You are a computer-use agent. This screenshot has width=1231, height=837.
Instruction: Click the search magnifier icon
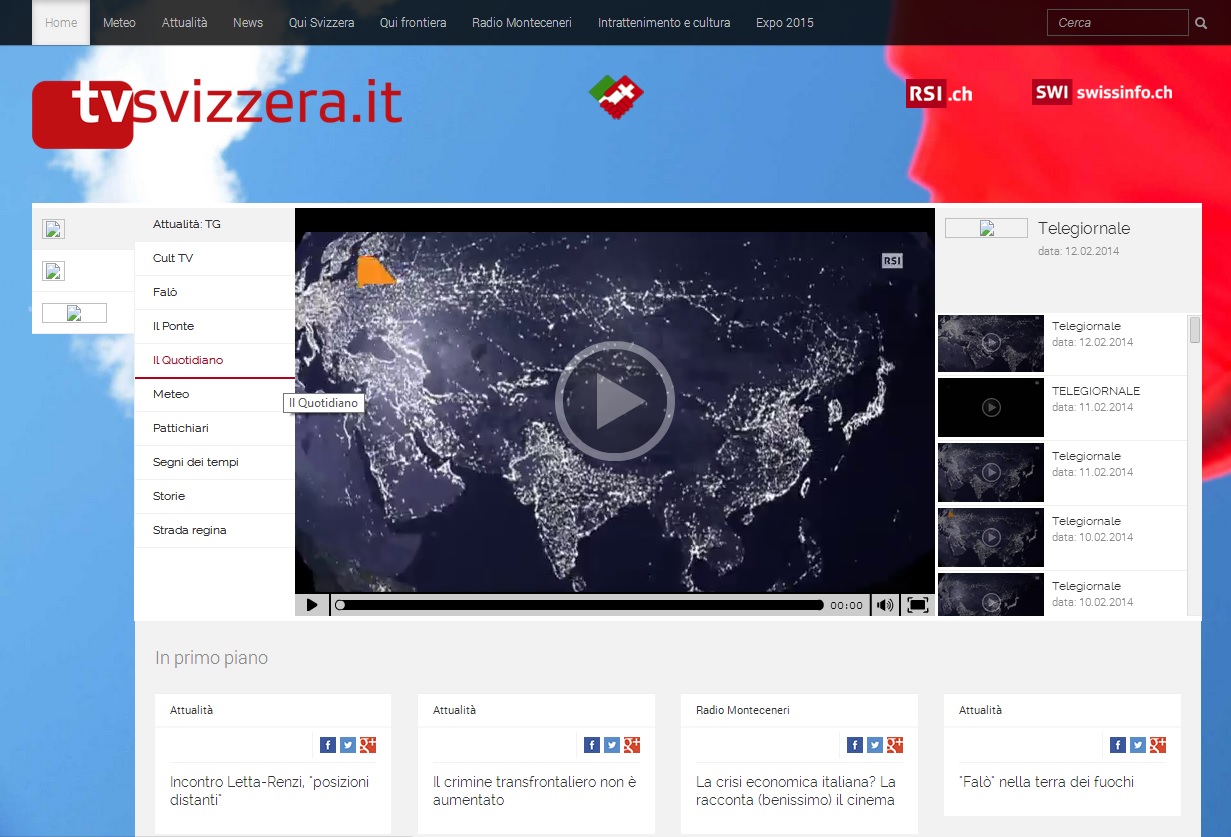pos(1201,23)
